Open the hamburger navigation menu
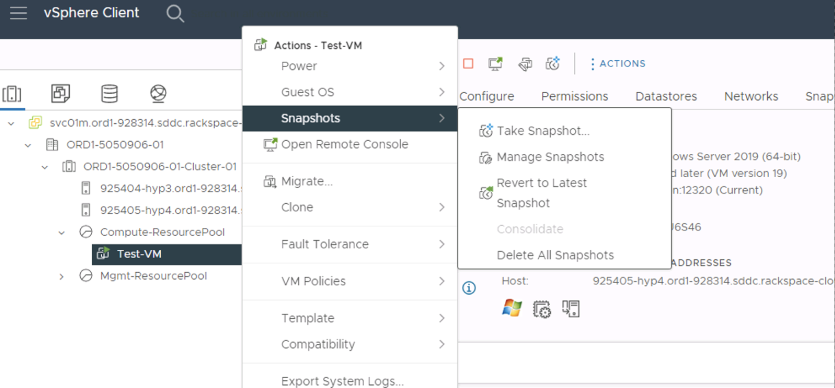Screen dimensions: 835x388 (18, 13)
